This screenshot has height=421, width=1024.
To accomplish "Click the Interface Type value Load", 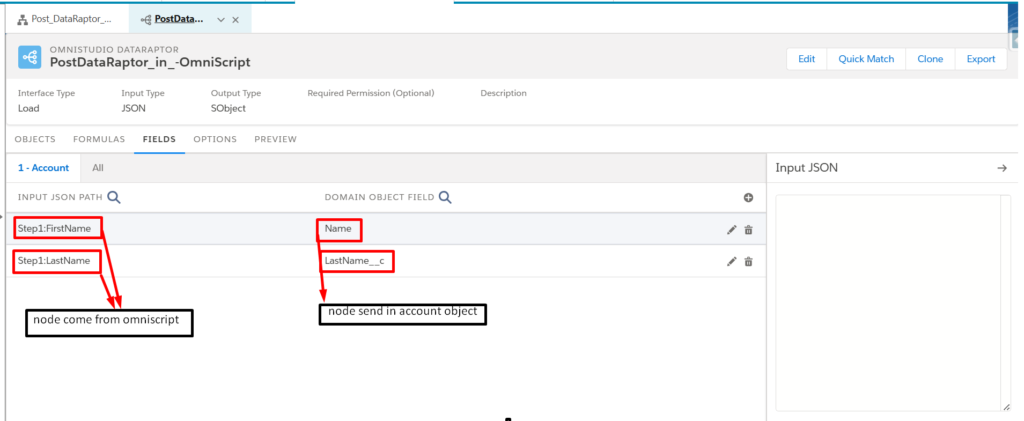I will [29, 108].
